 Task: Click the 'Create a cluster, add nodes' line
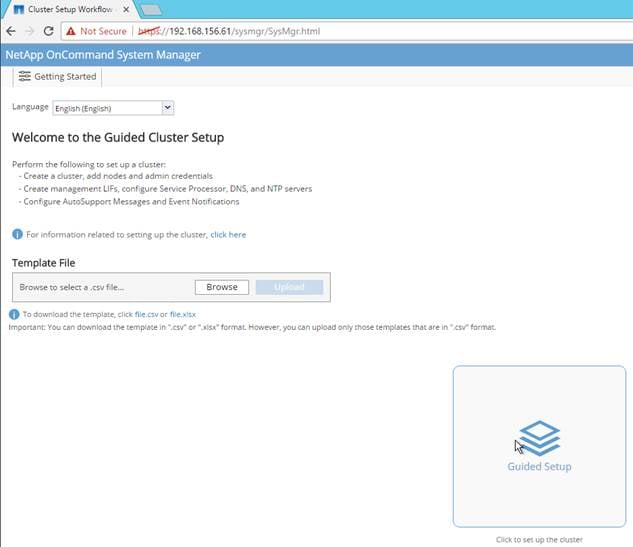pos(116,176)
